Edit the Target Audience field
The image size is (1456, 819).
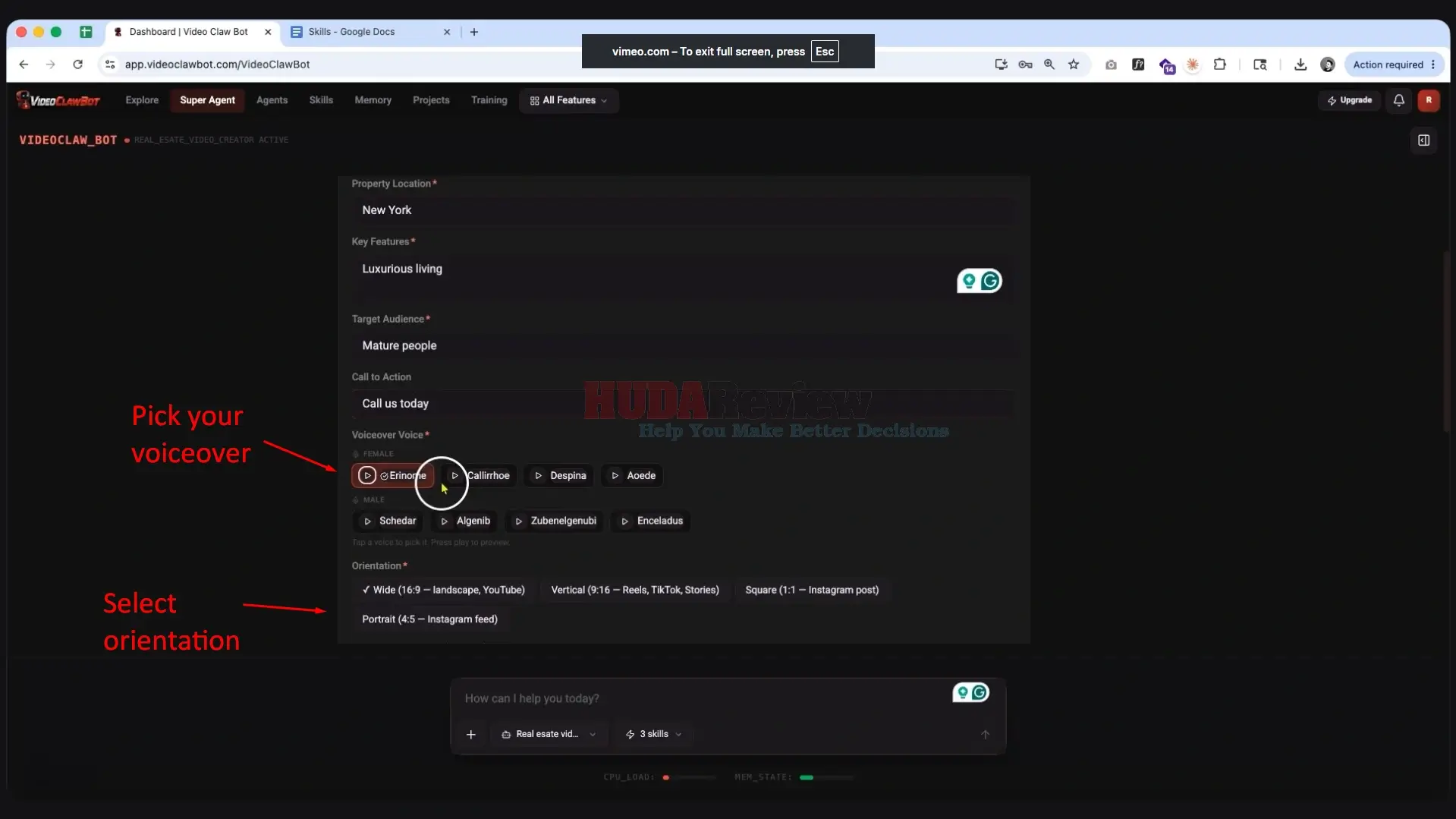click(x=683, y=346)
